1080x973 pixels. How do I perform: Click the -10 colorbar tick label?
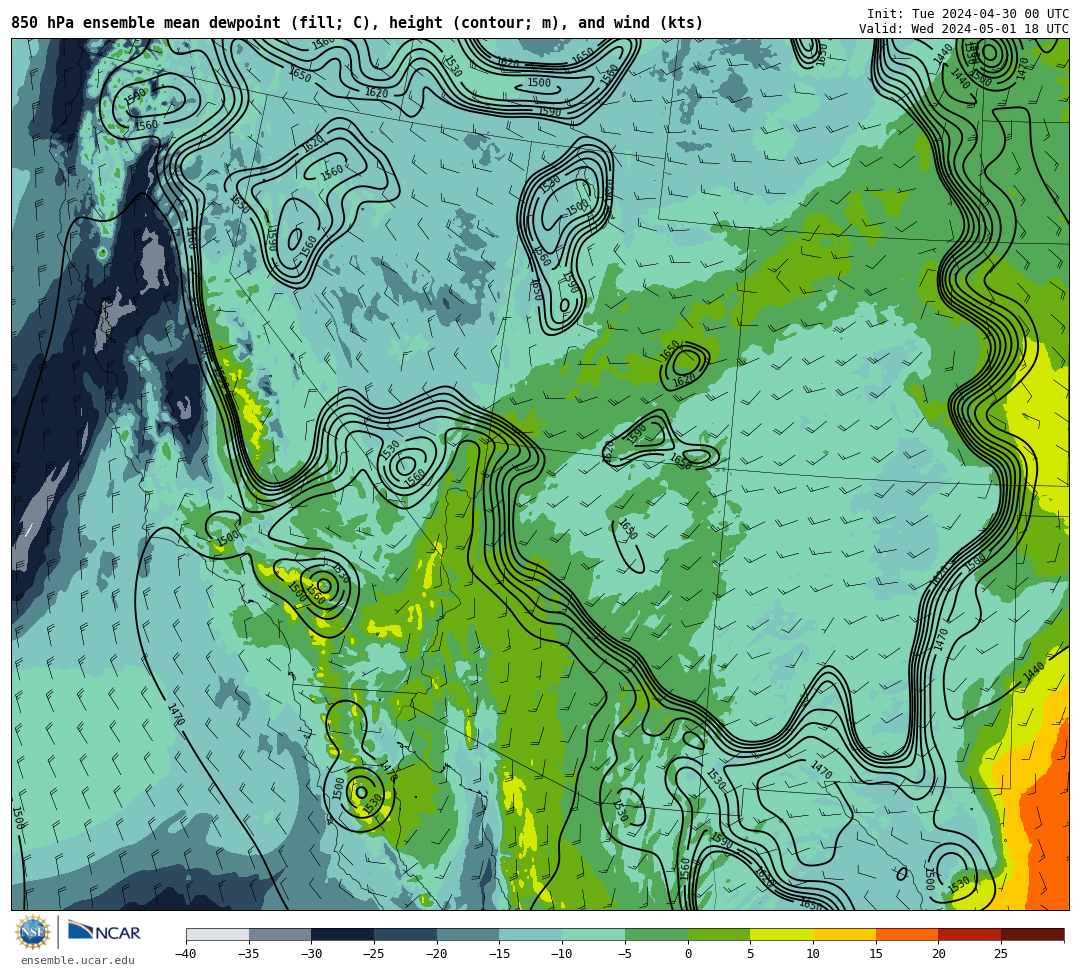point(562,954)
